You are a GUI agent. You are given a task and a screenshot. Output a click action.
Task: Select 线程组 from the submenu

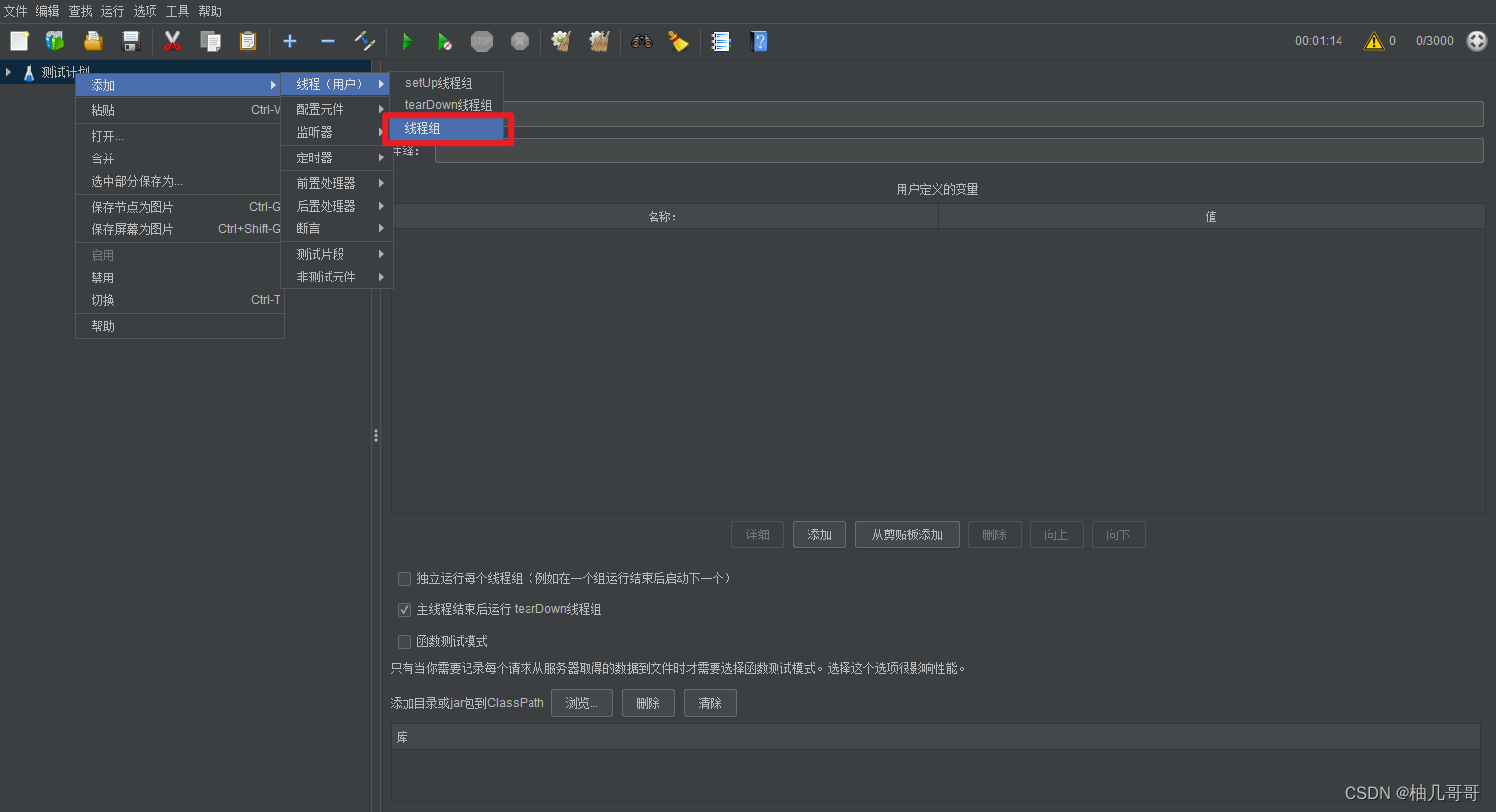click(x=447, y=128)
